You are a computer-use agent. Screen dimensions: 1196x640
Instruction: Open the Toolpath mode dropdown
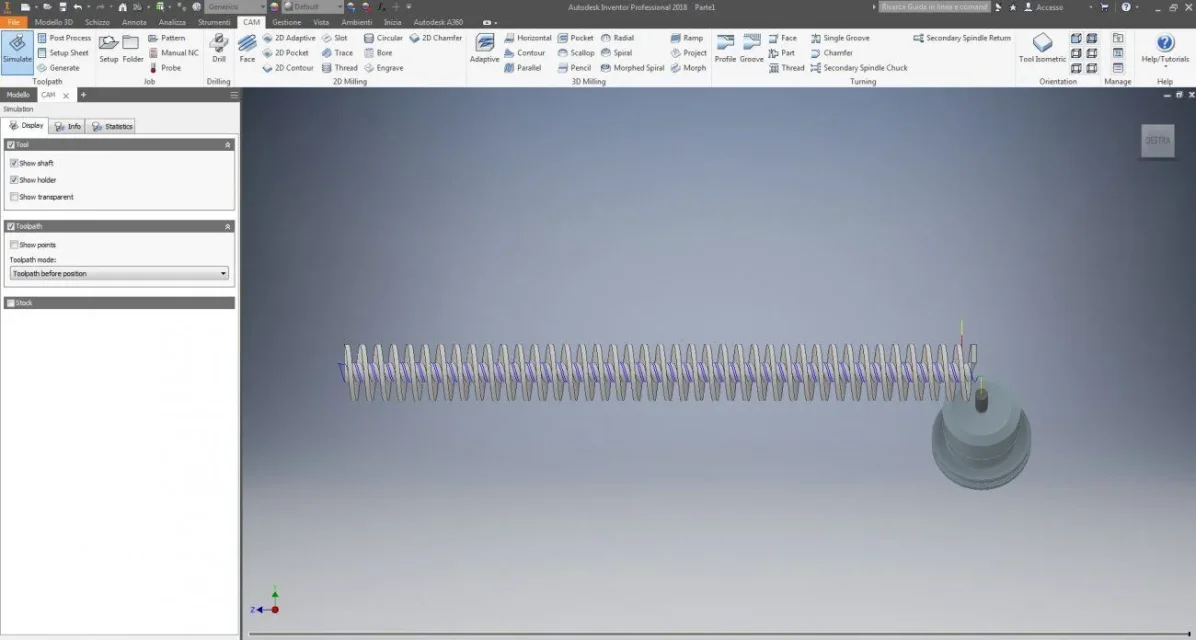[x=119, y=273]
